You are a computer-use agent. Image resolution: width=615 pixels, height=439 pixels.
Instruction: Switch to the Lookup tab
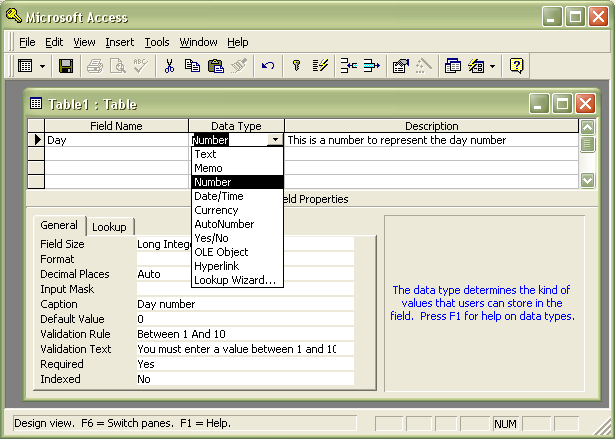click(x=109, y=227)
